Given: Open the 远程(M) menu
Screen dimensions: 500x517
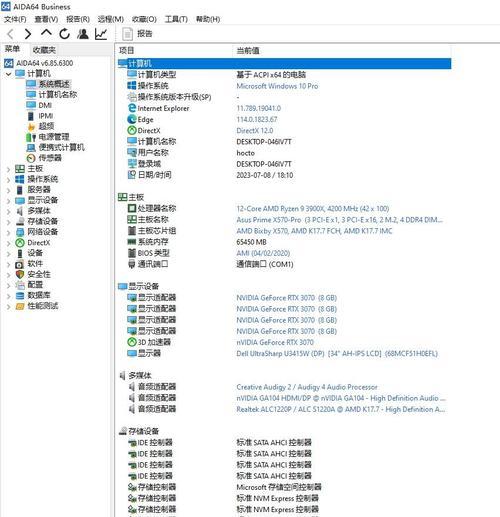Looking at the screenshot, I should tap(111, 19).
